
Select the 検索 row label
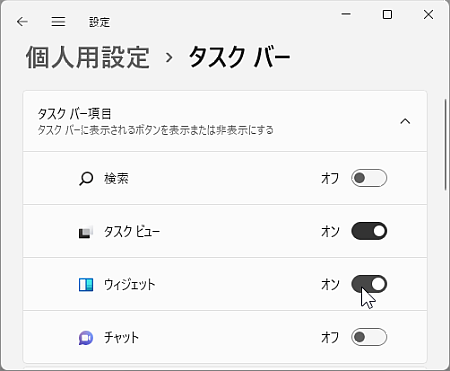tap(116, 179)
